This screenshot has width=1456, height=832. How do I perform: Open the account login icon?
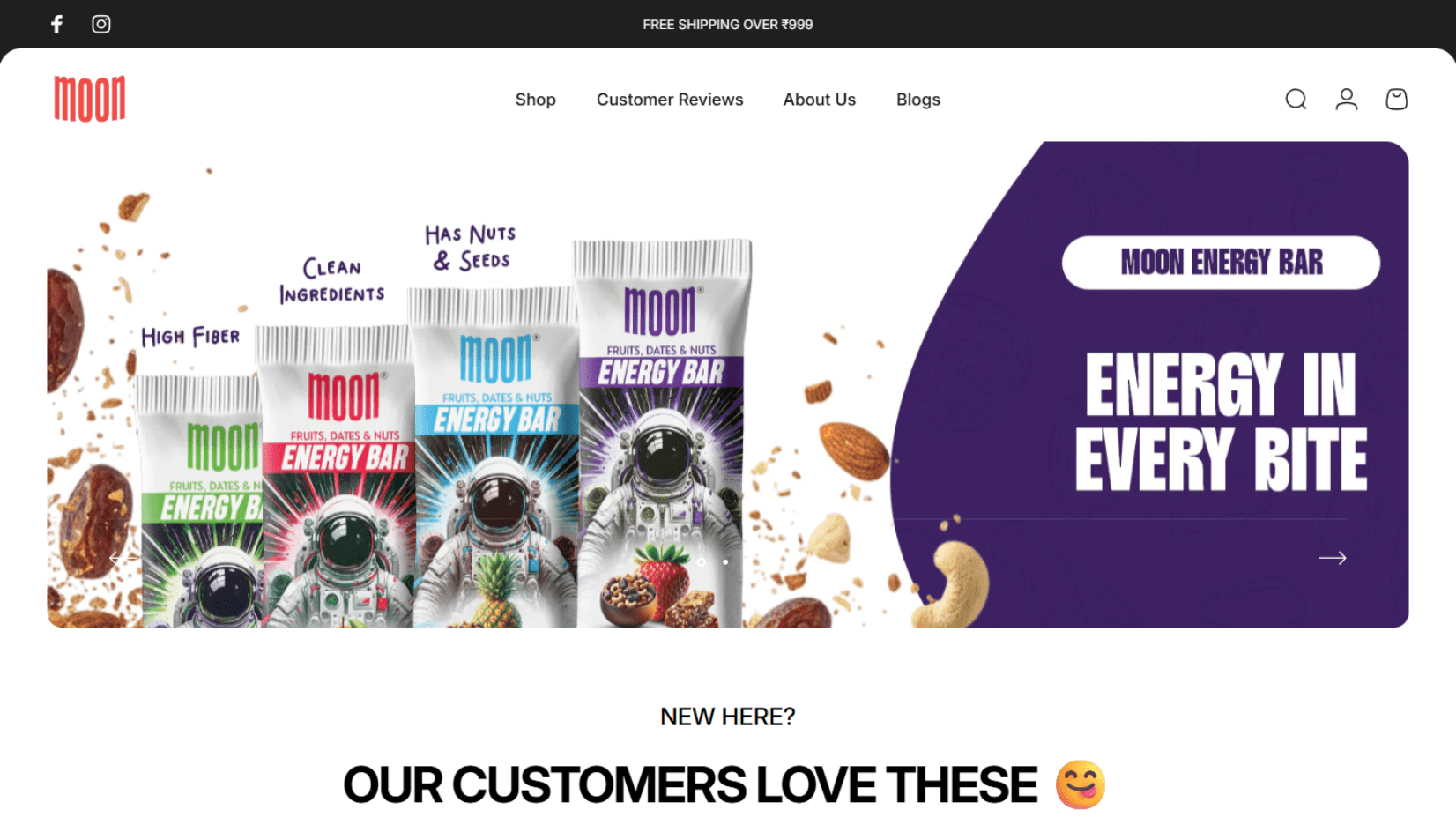click(1346, 99)
